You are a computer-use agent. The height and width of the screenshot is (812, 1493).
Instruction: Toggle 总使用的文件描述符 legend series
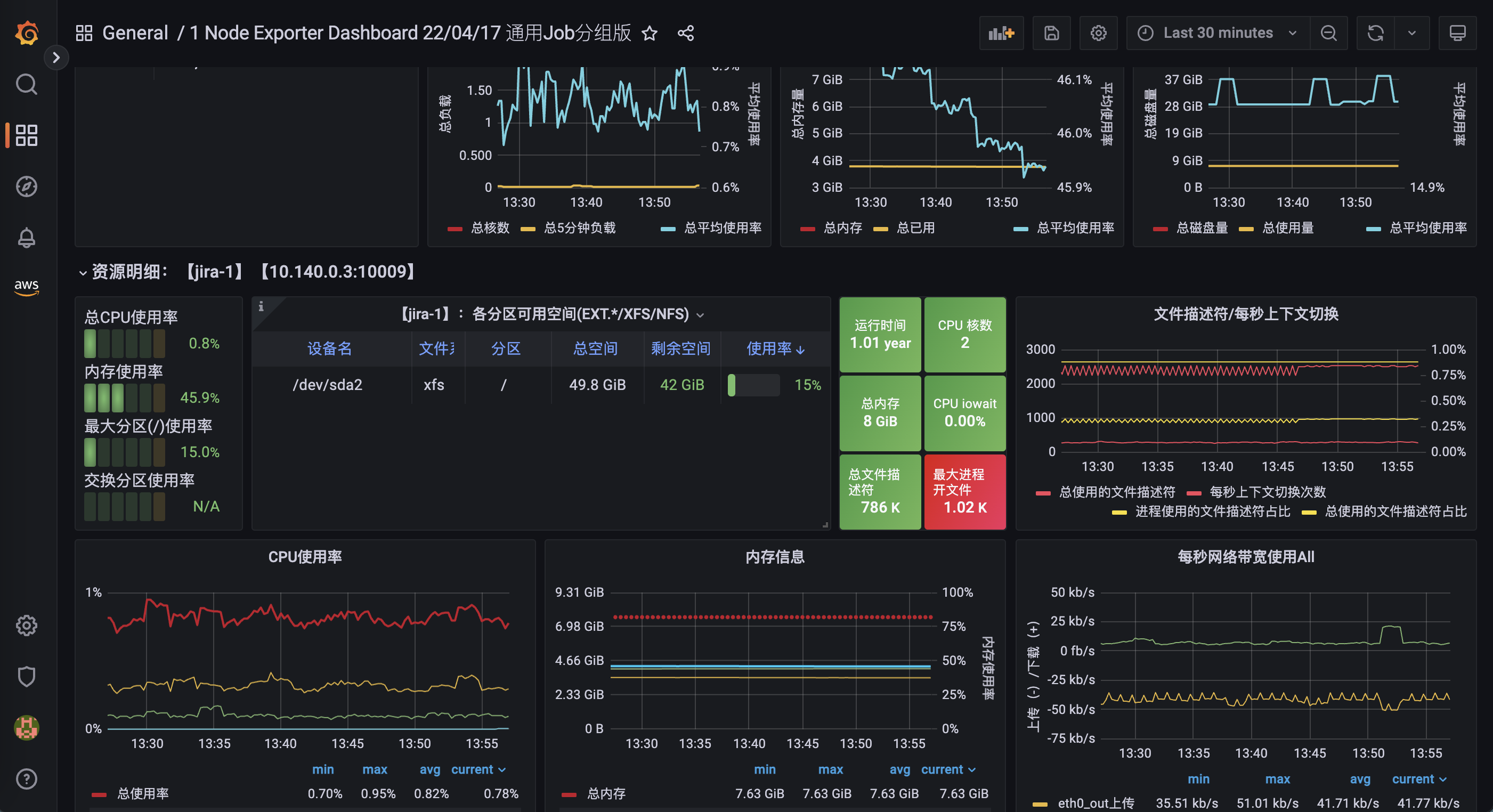pos(1117,492)
